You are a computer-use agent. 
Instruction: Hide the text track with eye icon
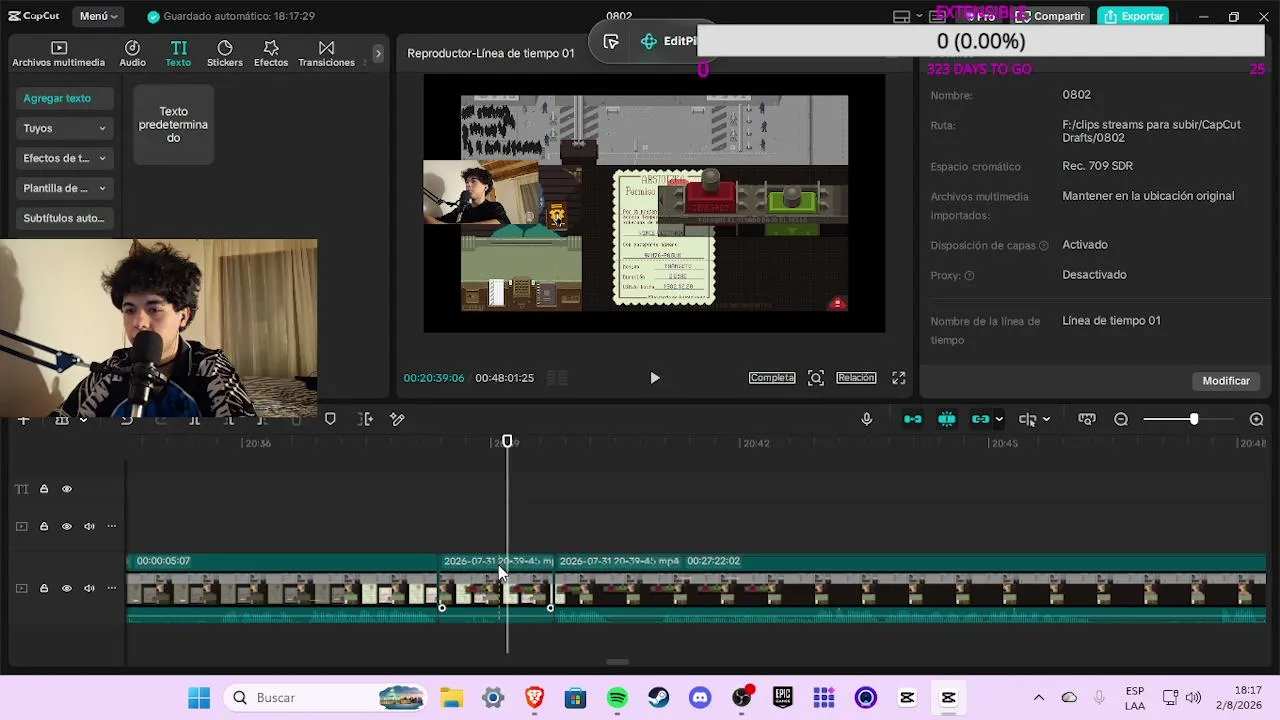[67, 489]
